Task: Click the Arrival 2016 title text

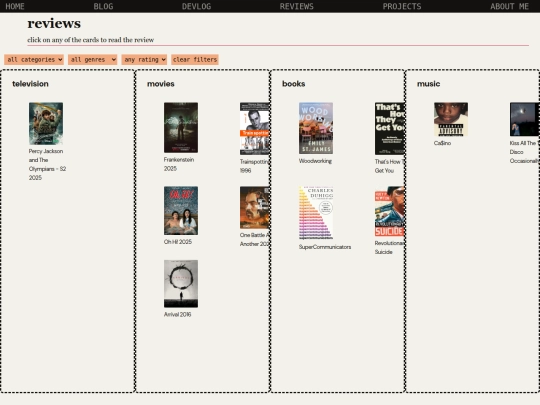Action: point(177,314)
